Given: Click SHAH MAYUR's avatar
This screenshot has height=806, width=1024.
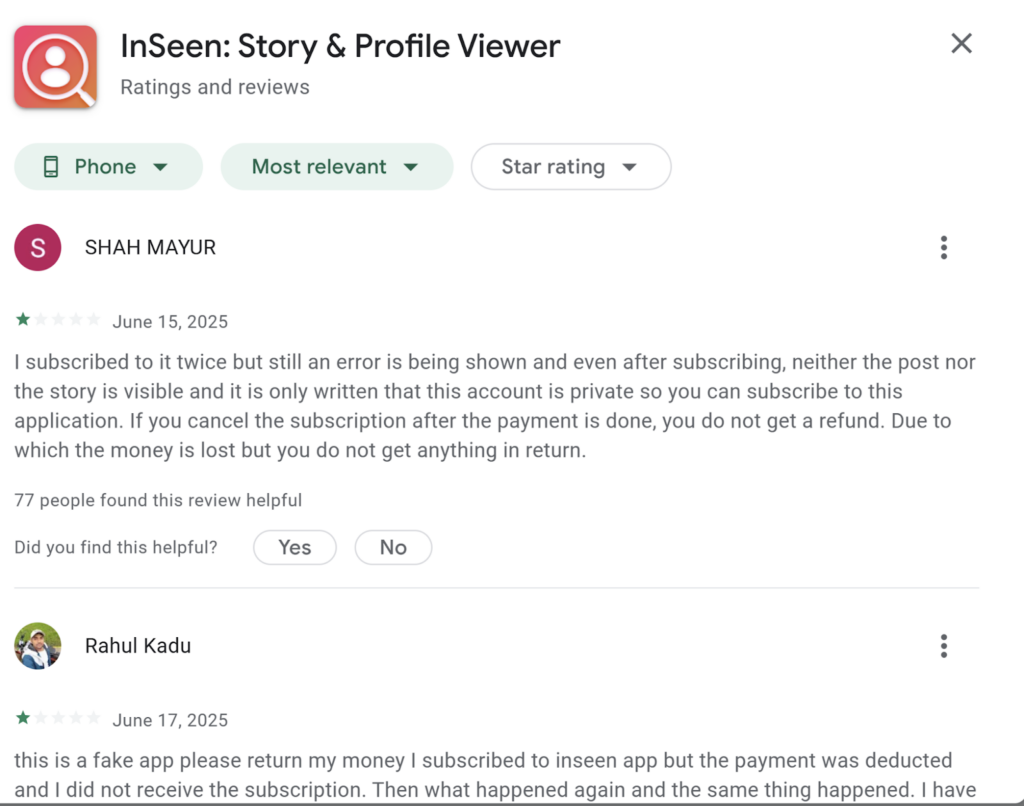Looking at the screenshot, I should (37, 247).
